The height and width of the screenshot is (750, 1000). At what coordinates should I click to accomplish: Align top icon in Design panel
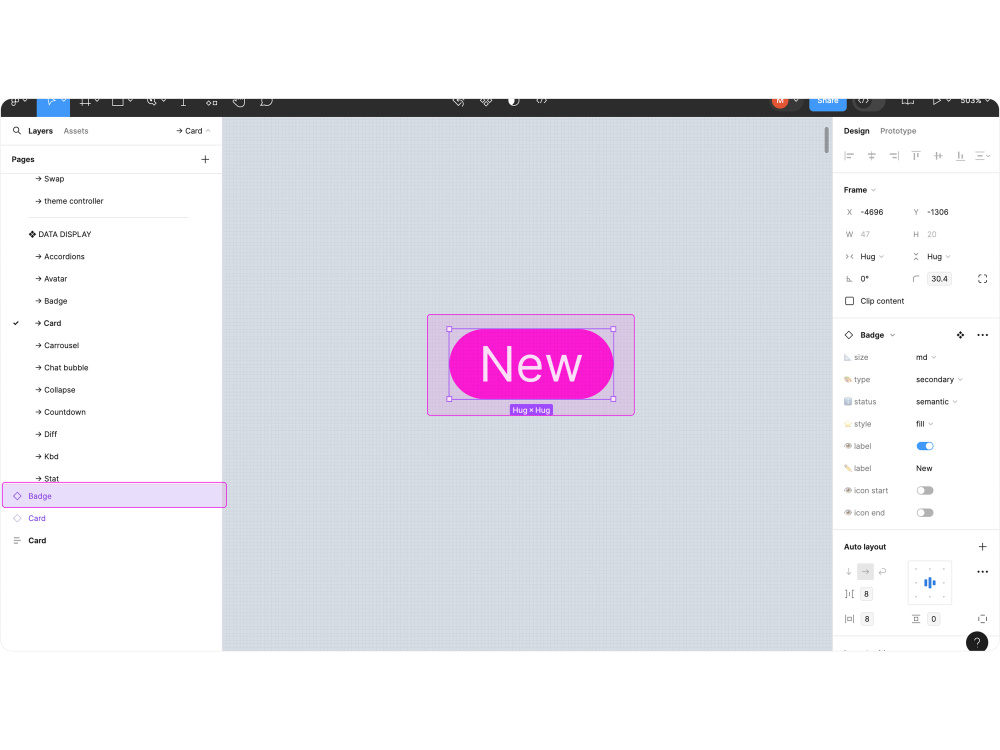tap(916, 156)
